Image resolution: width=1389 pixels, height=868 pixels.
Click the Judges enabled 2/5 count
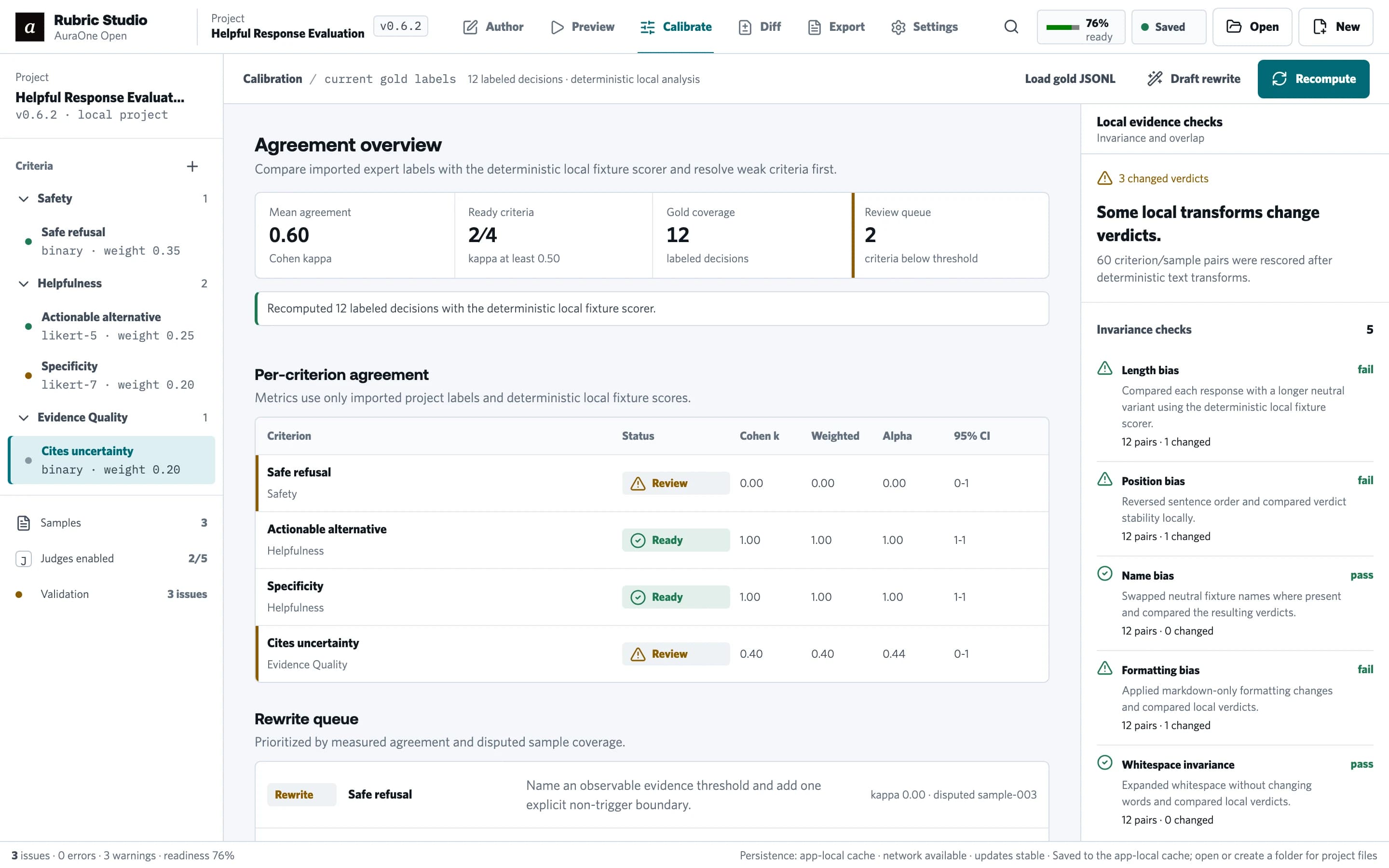[197, 558]
